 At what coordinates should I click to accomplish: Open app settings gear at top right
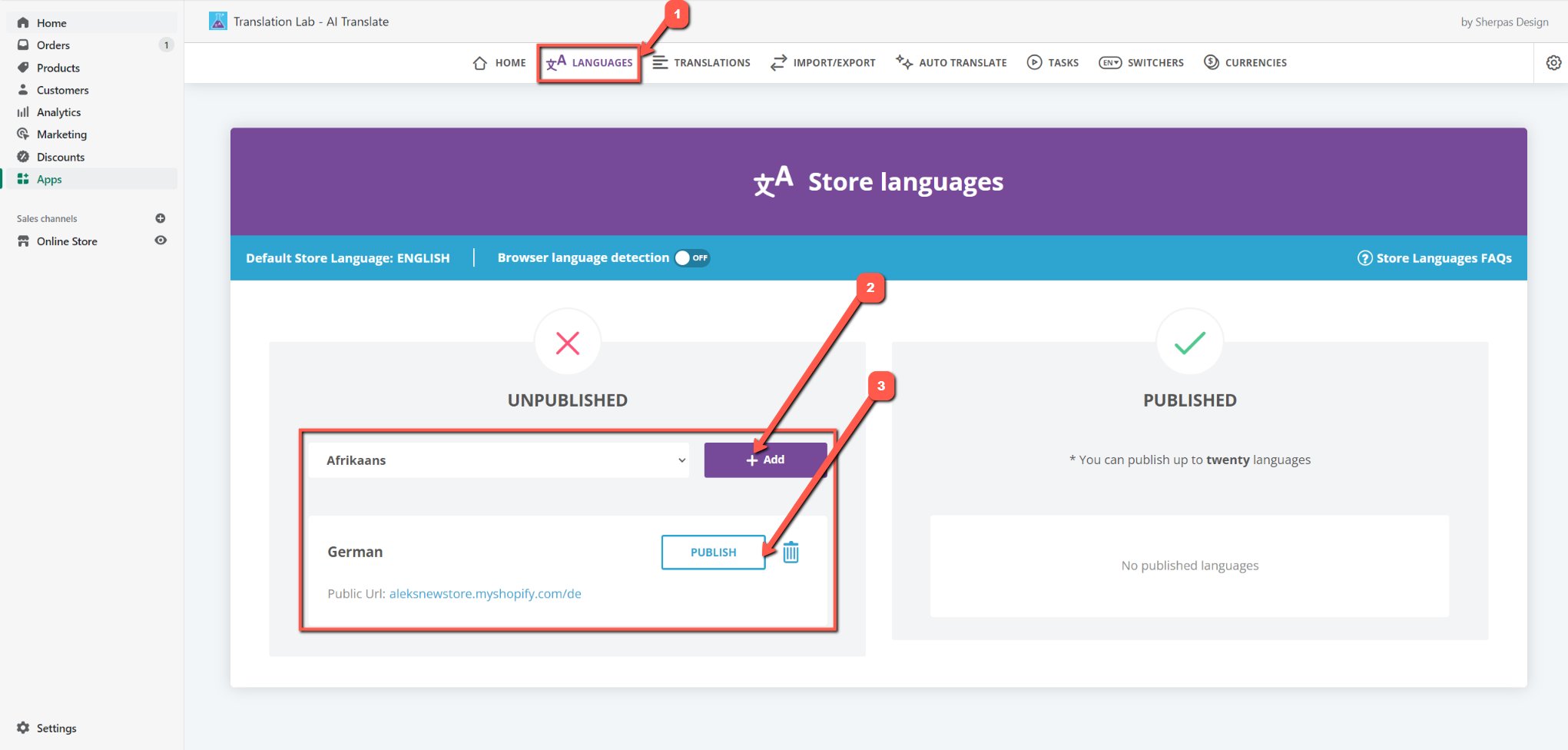1553,63
